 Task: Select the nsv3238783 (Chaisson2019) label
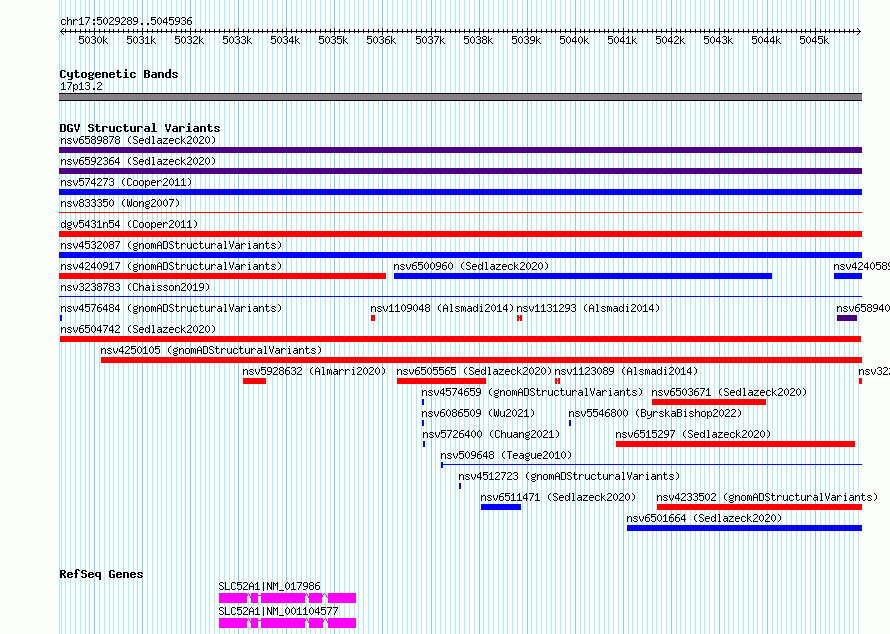point(135,287)
